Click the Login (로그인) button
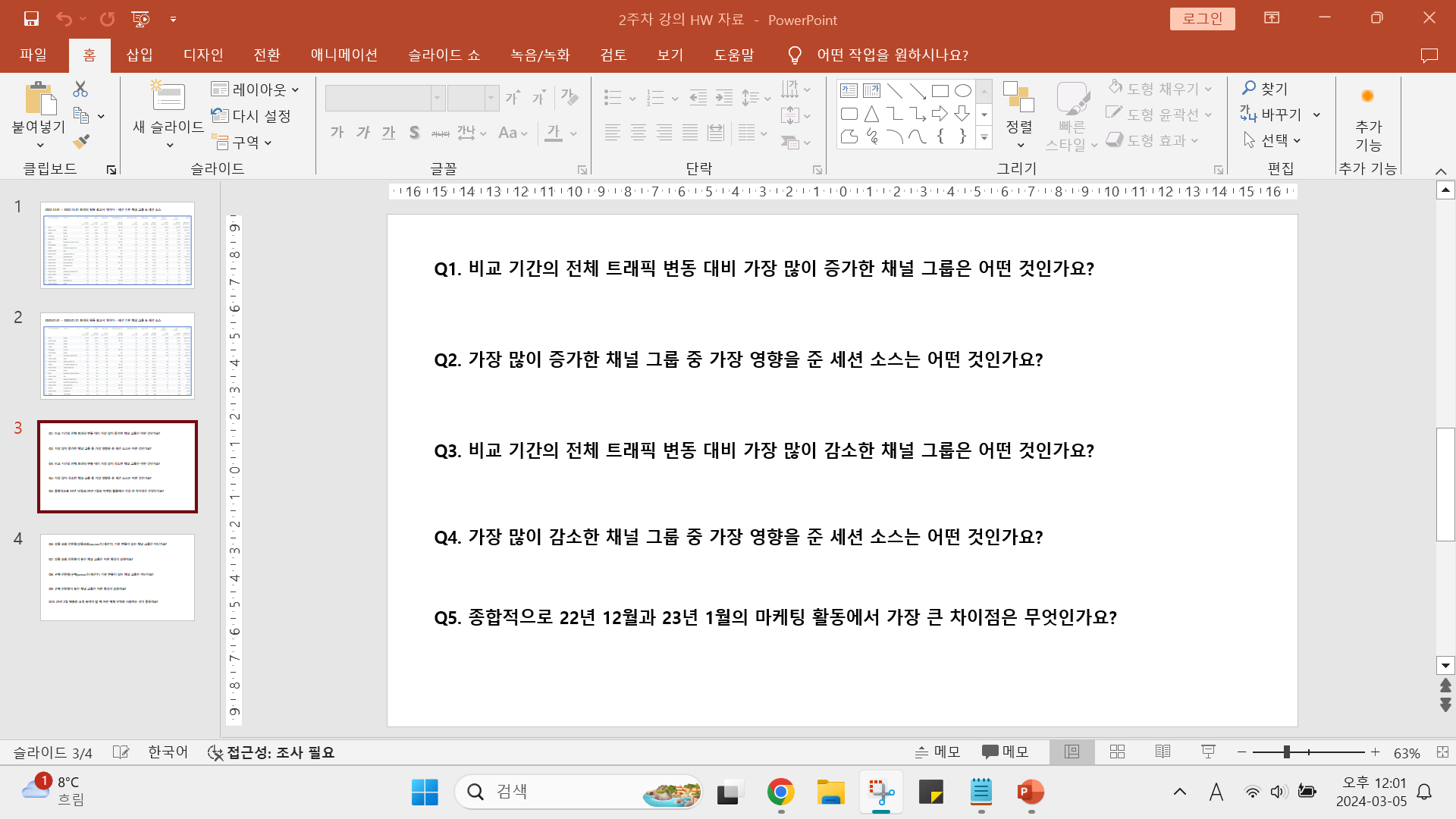 [1202, 19]
